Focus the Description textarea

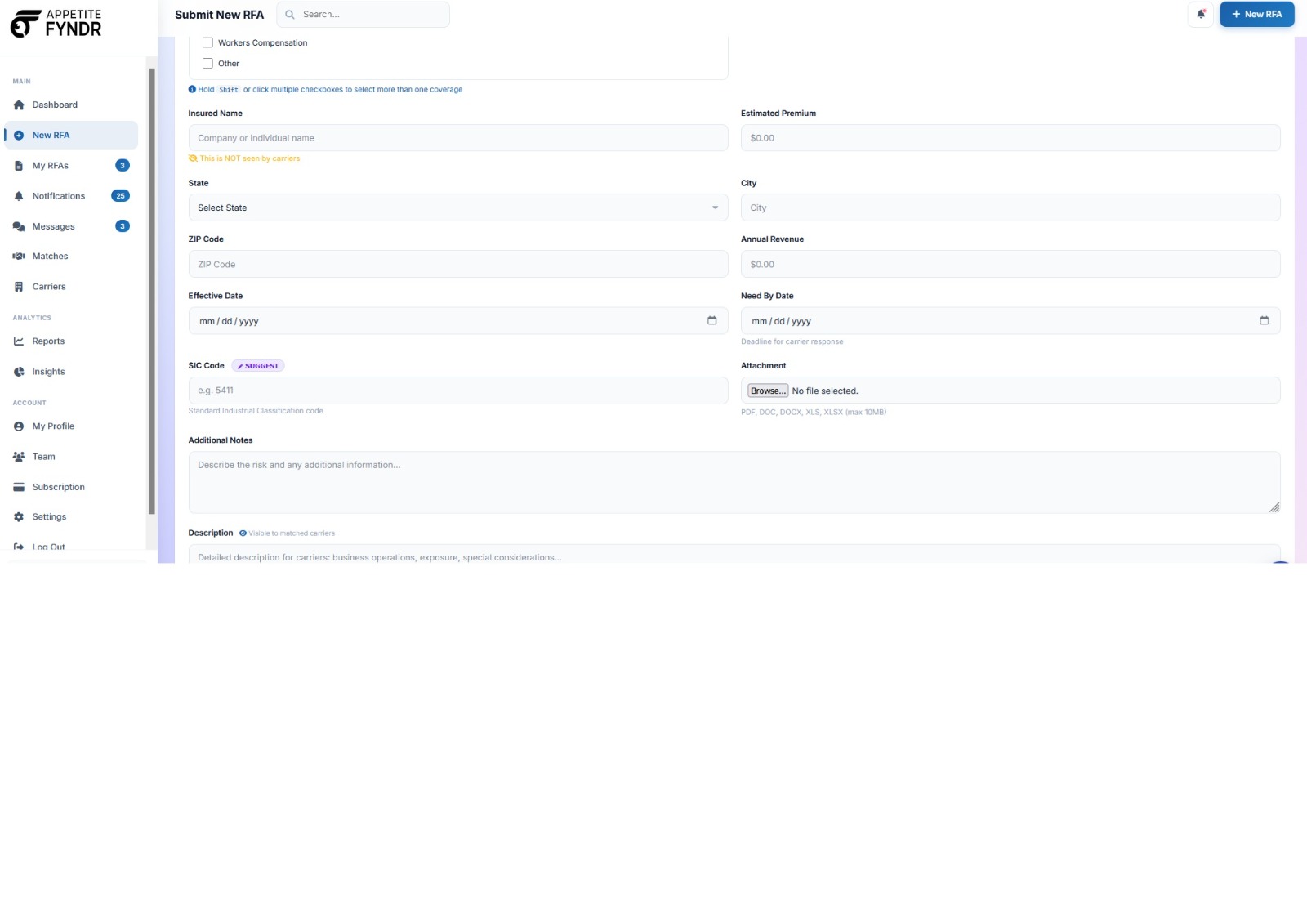(734, 555)
